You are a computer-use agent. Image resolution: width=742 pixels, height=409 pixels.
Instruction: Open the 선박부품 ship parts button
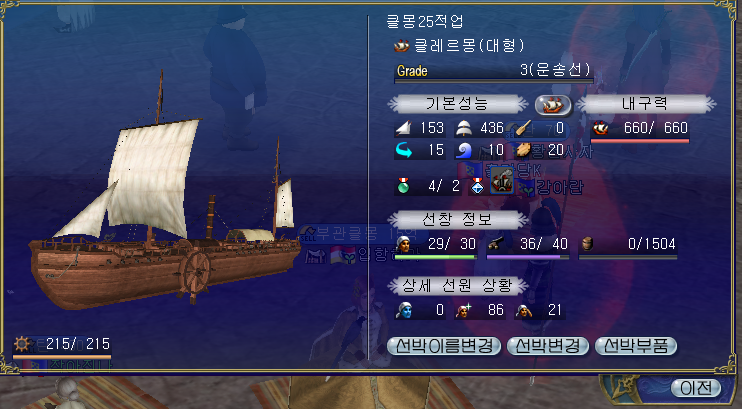636,346
